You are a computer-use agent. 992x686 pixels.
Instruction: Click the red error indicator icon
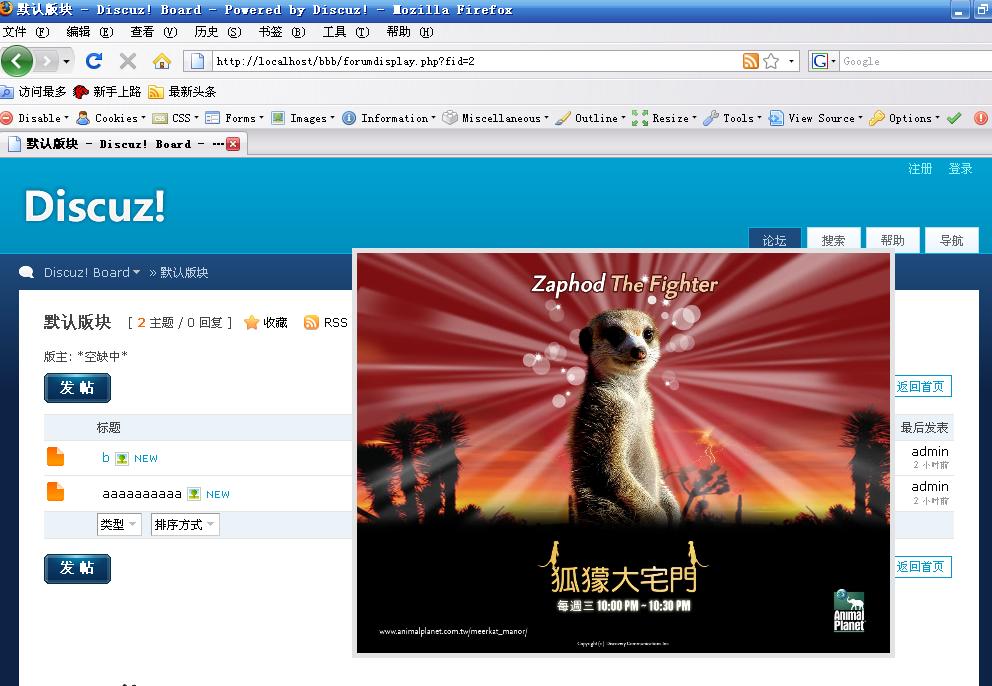point(981,118)
